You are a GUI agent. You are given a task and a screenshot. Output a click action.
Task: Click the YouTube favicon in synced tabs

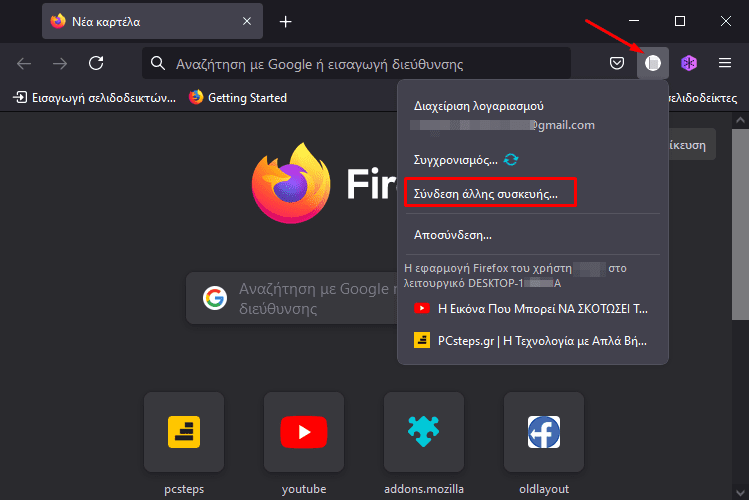[x=421, y=309]
